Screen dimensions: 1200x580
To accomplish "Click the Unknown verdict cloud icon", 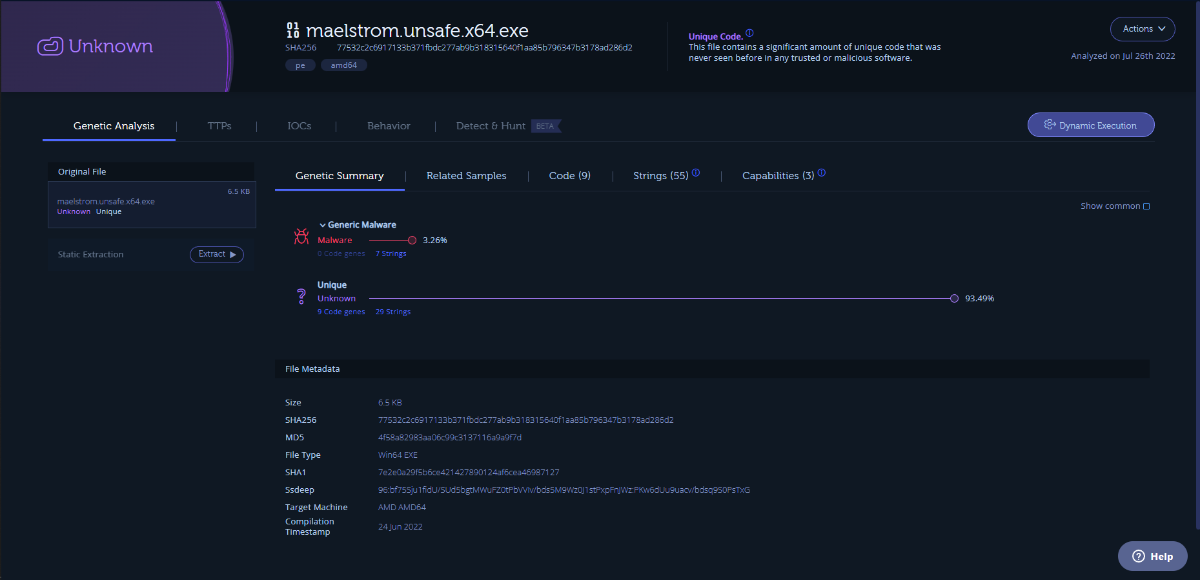I will pyautogui.click(x=50, y=46).
